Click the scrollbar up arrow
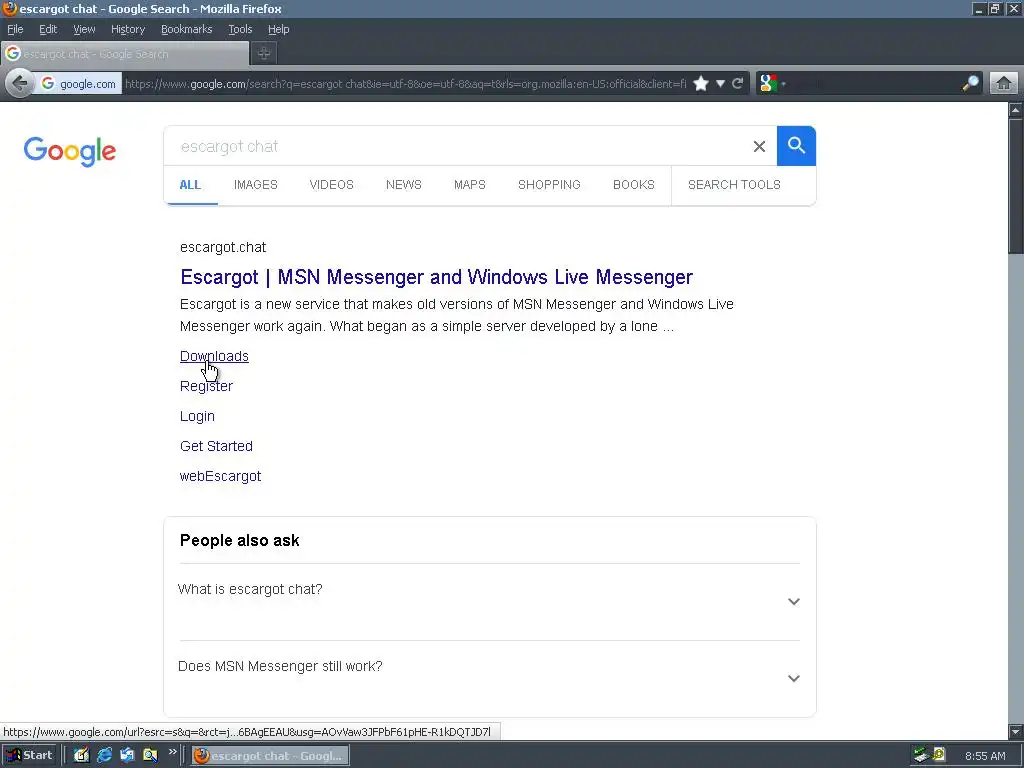1024x768 pixels. click(x=1016, y=110)
